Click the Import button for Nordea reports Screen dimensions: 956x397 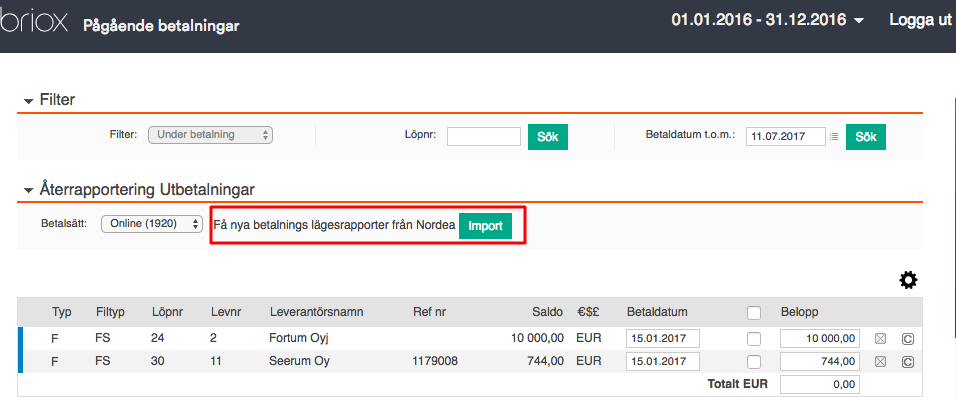[485, 226]
